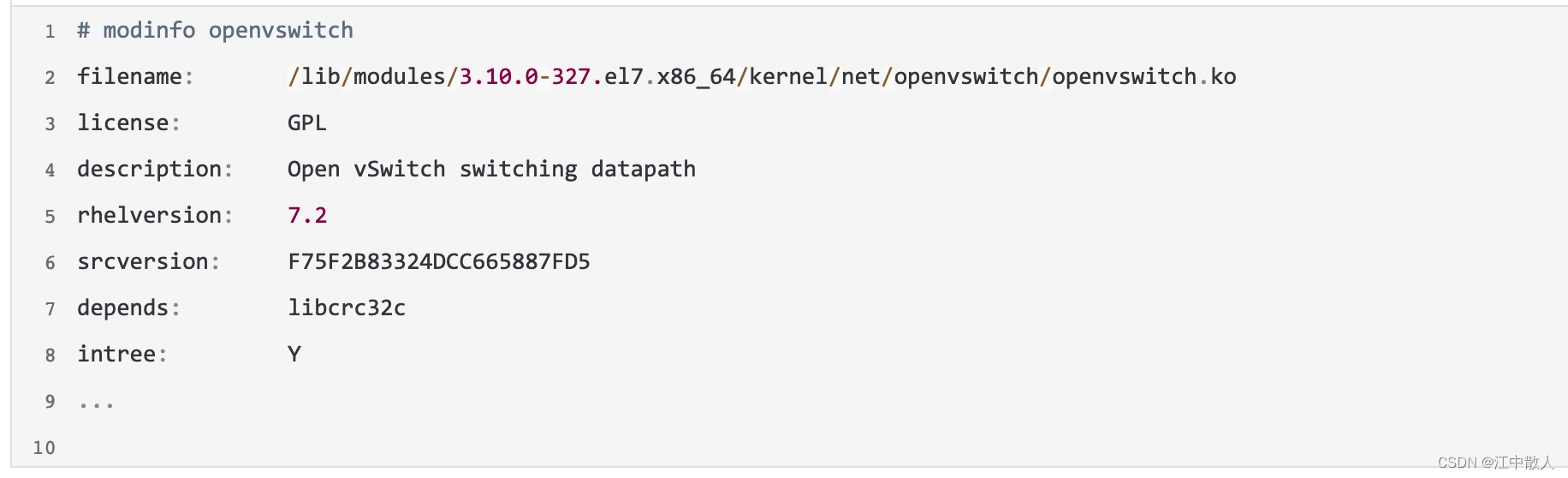The height and width of the screenshot is (478, 1568).
Task: Click the 'license:' label
Action: pyautogui.click(x=128, y=123)
